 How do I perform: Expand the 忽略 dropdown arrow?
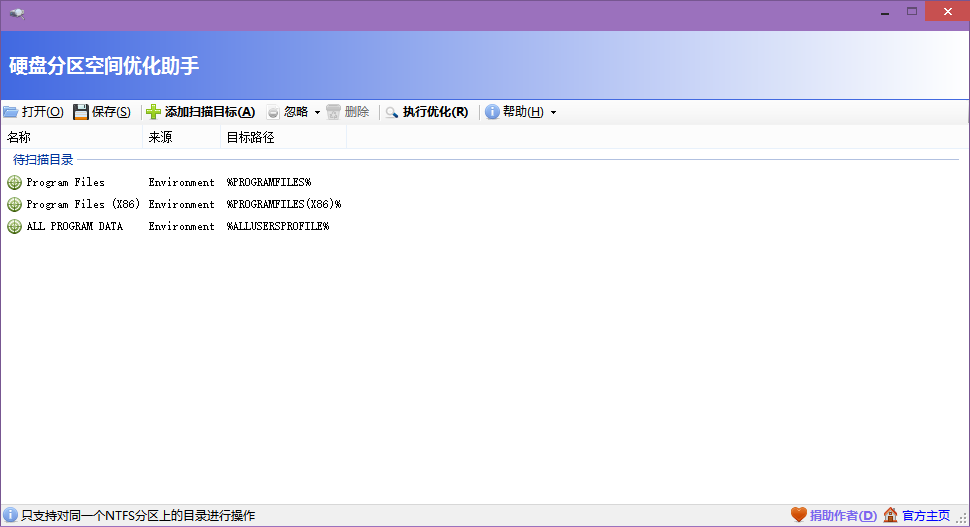tap(317, 113)
